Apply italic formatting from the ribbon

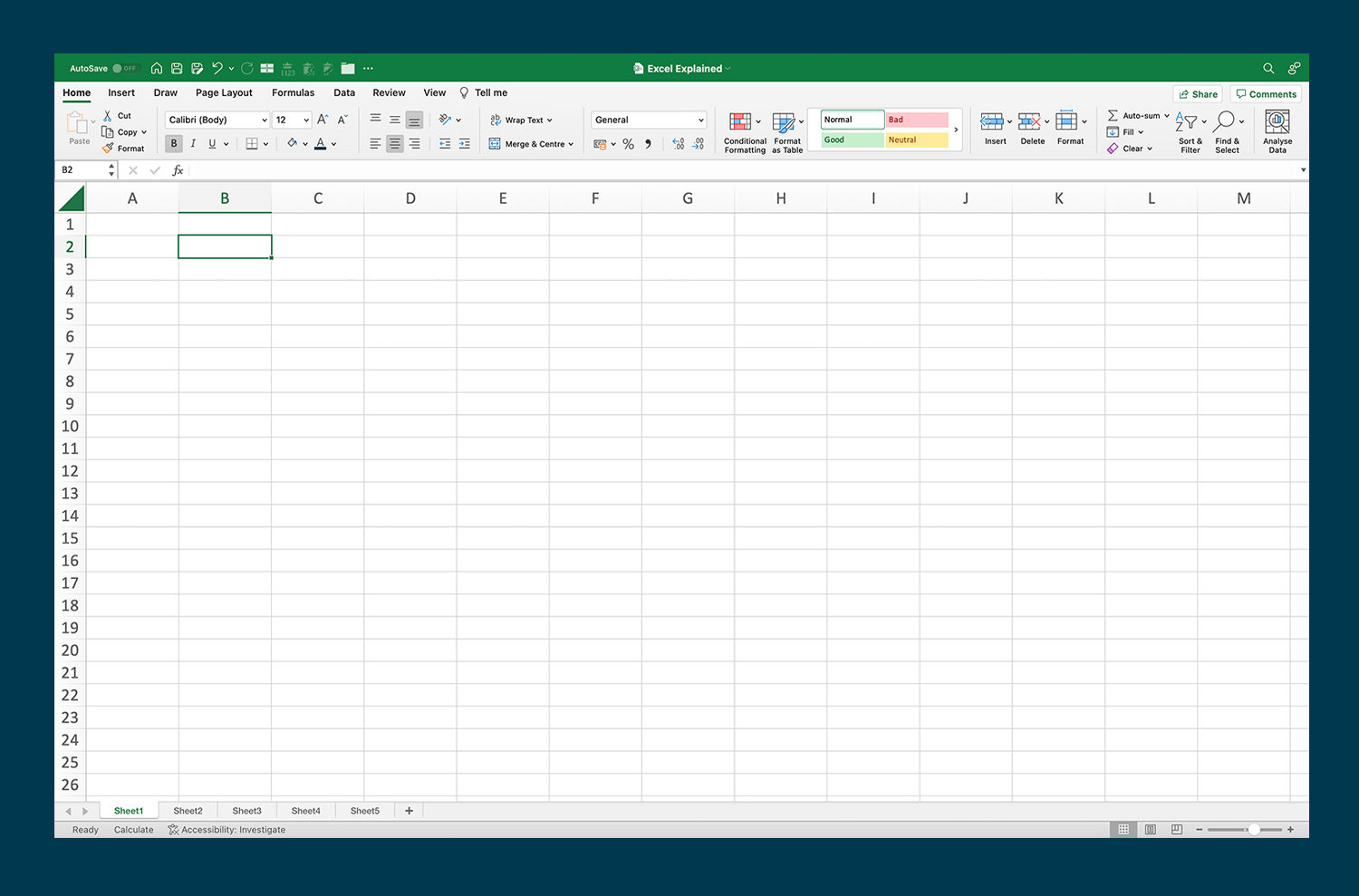click(192, 143)
